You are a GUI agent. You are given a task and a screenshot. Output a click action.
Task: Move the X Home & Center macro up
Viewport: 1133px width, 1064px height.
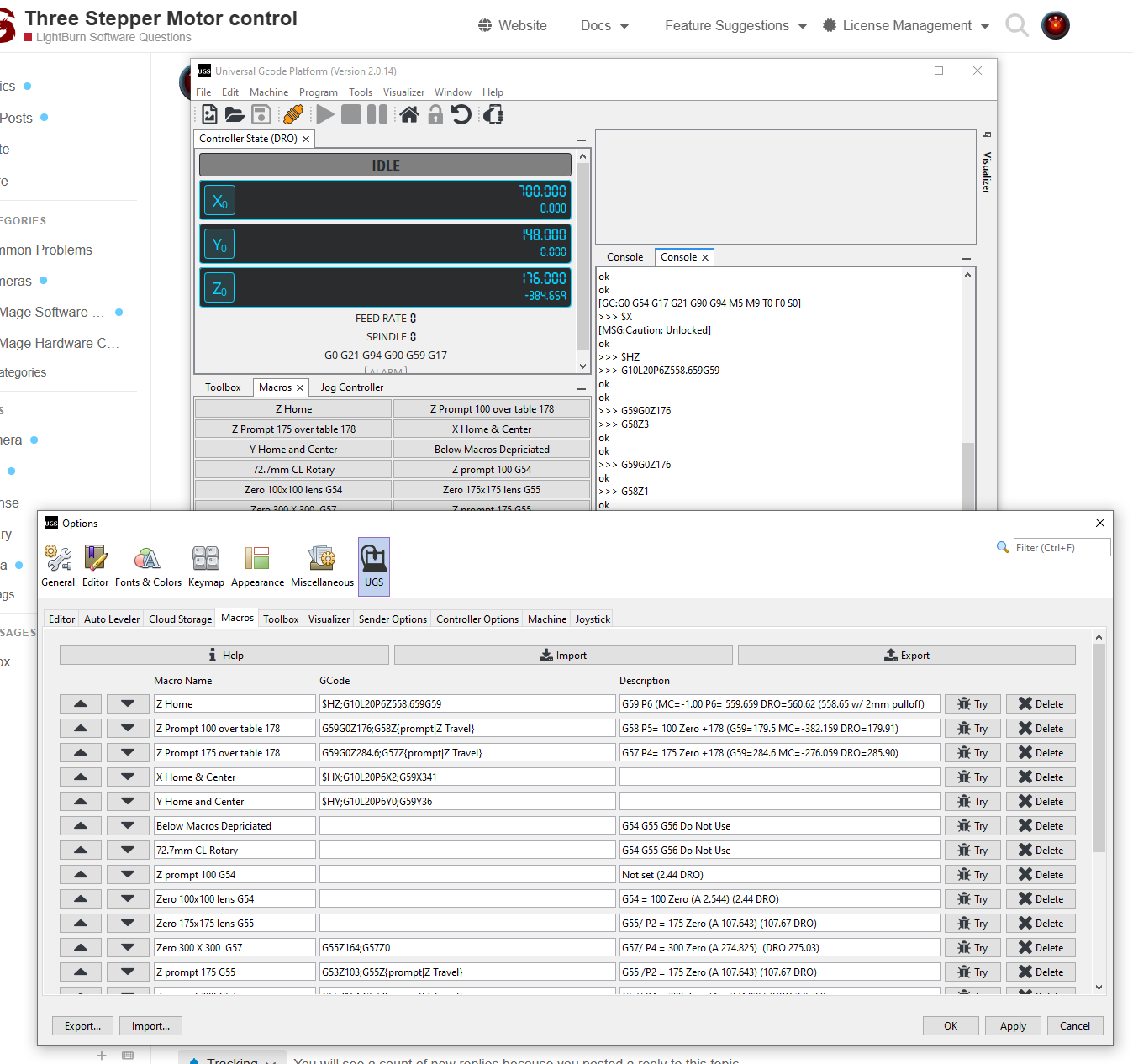81,777
